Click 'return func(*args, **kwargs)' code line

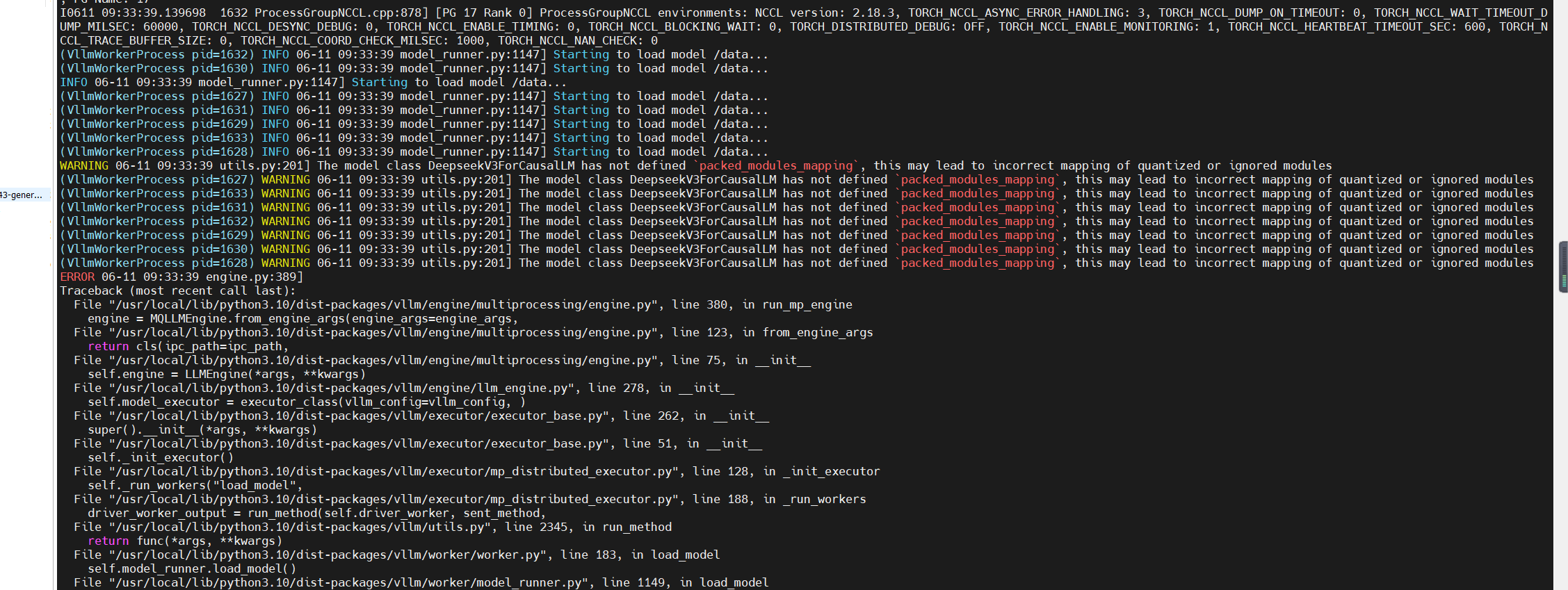coord(185,541)
